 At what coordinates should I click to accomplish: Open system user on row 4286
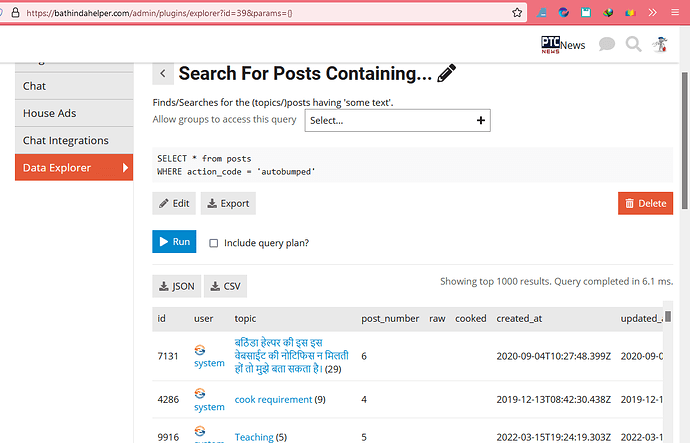(x=209, y=407)
